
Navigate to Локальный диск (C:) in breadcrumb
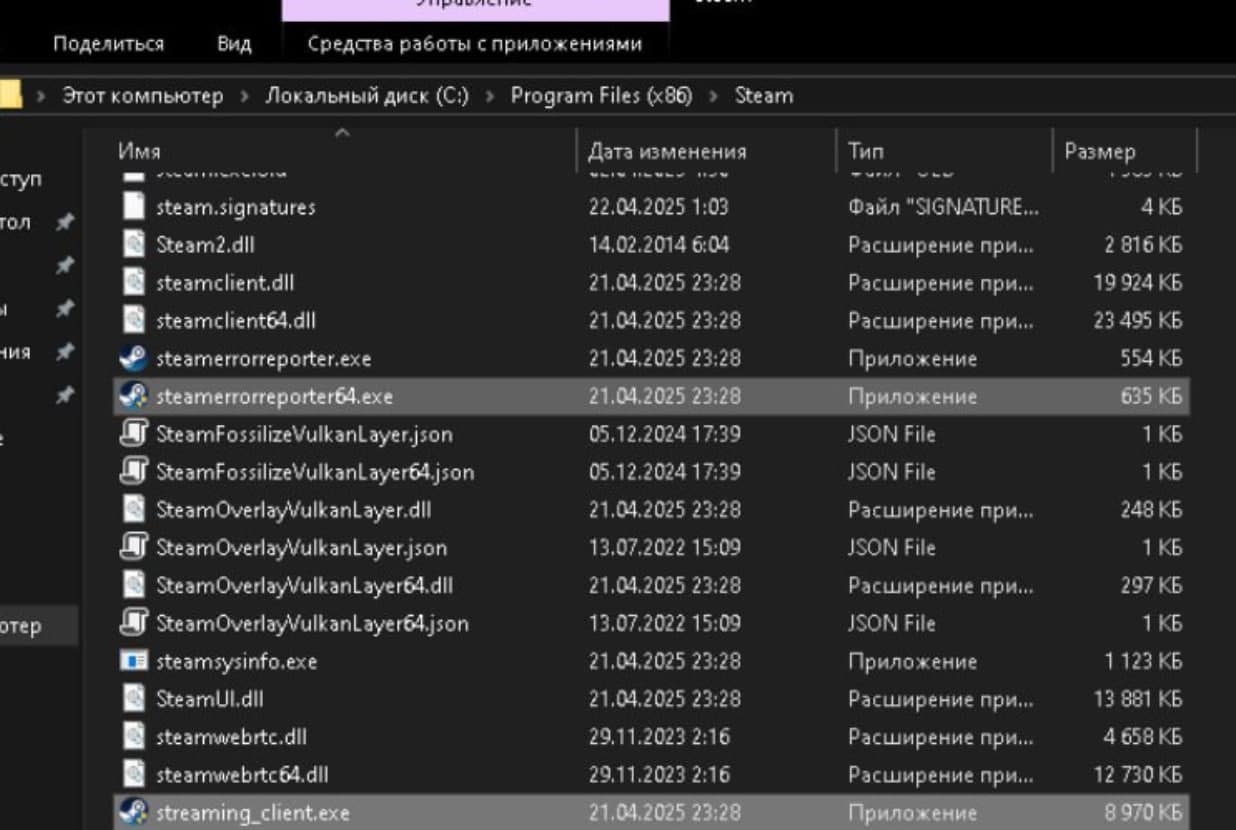point(366,96)
